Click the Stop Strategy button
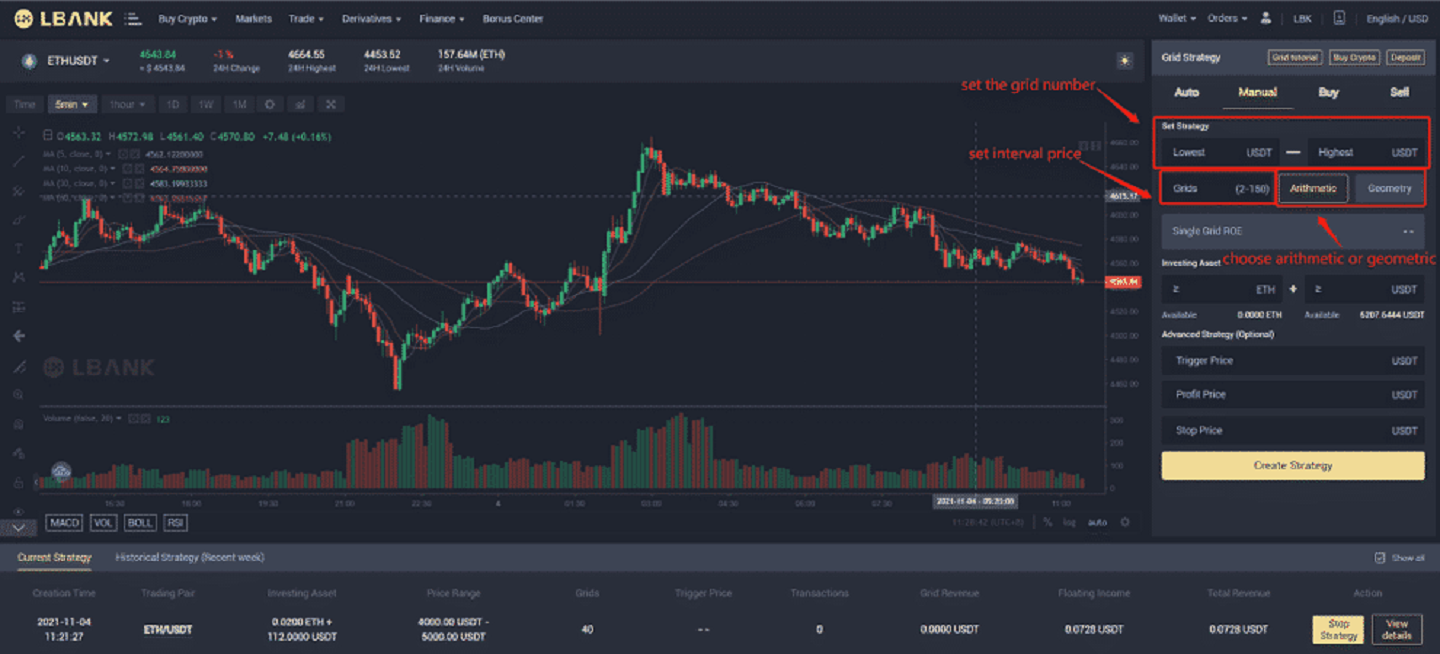The height and width of the screenshot is (654, 1440). tap(1338, 629)
